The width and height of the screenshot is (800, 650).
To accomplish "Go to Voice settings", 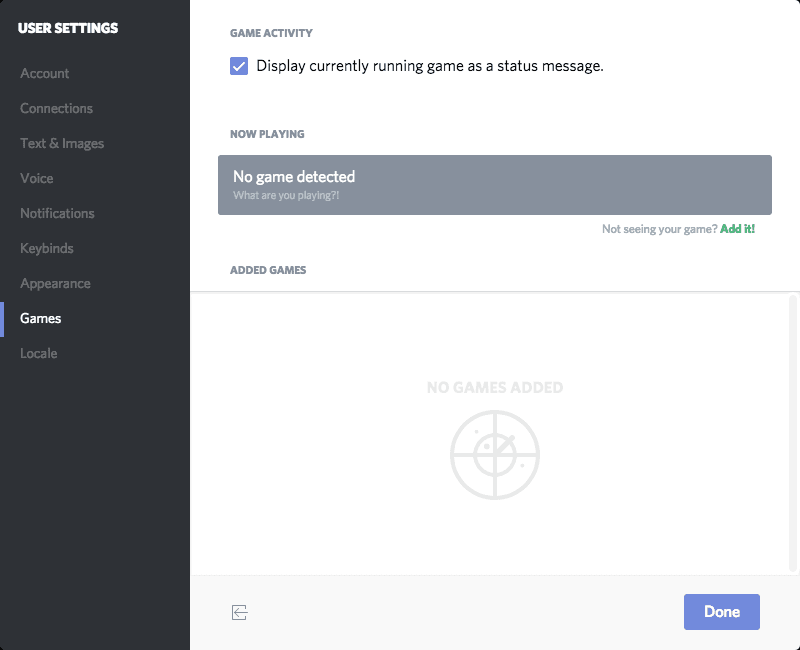I will [36, 179].
